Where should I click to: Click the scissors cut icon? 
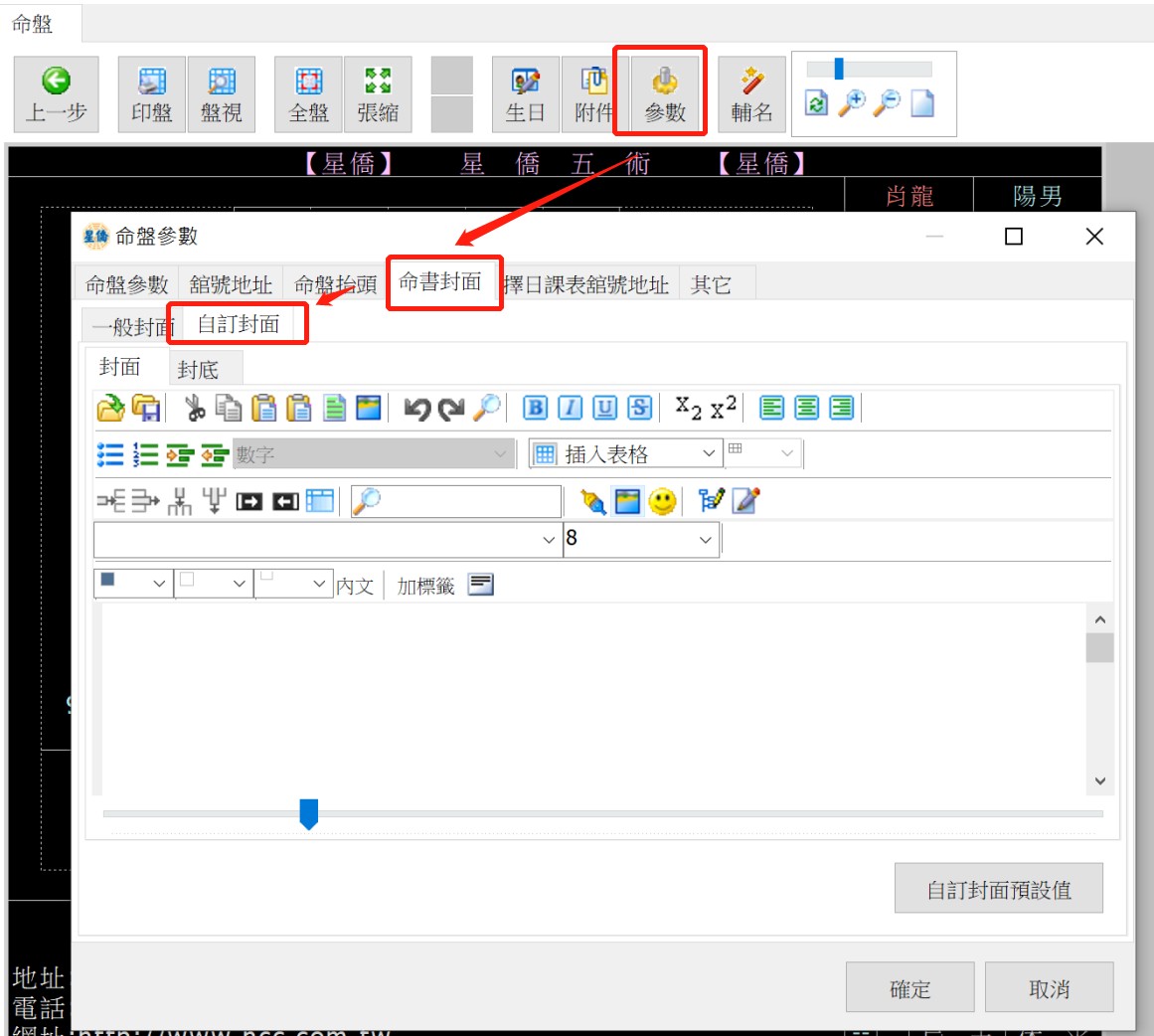coord(195,408)
